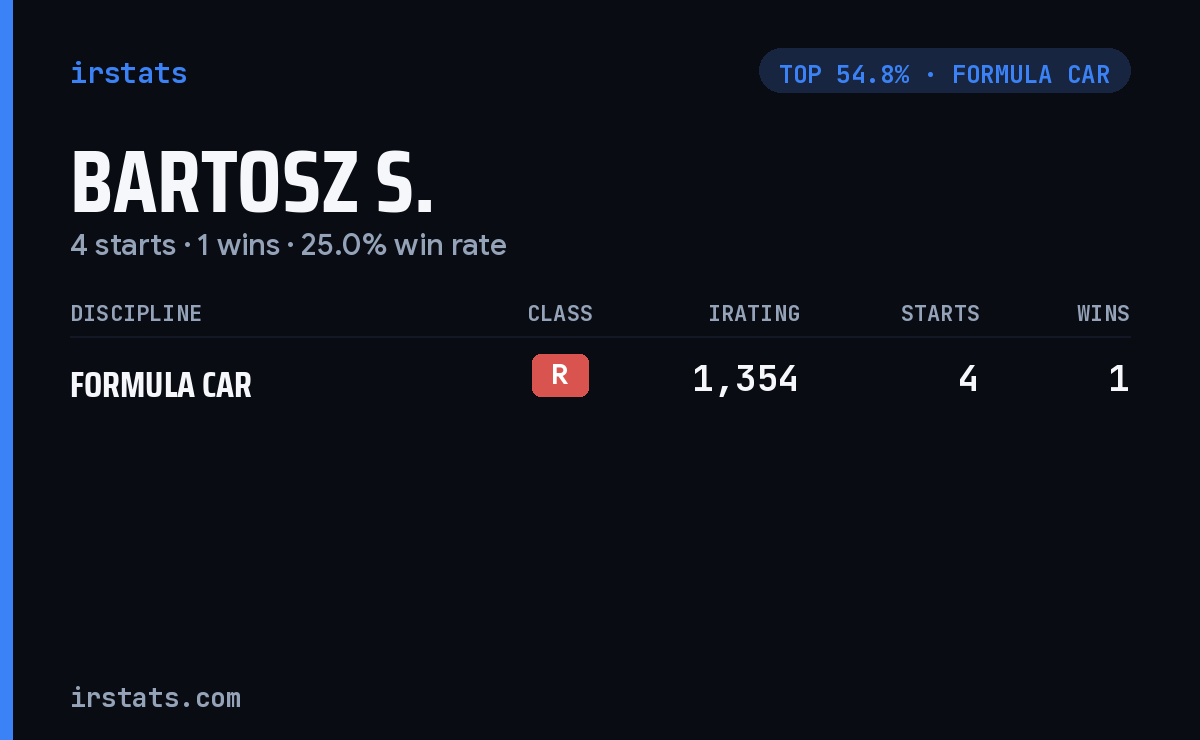Open the FORMULA CAR discipline row

[600, 379]
